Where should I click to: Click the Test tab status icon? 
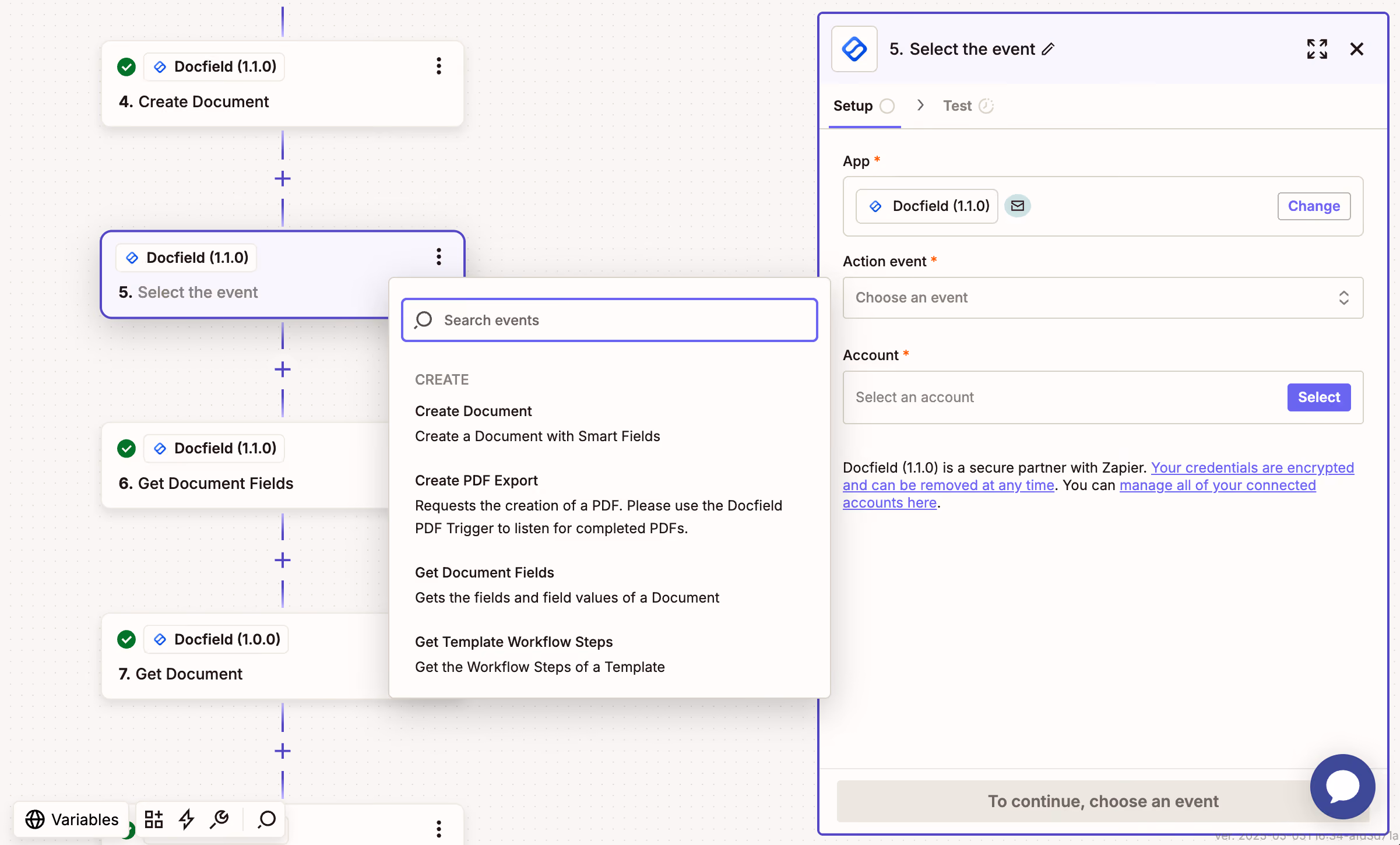pos(986,106)
